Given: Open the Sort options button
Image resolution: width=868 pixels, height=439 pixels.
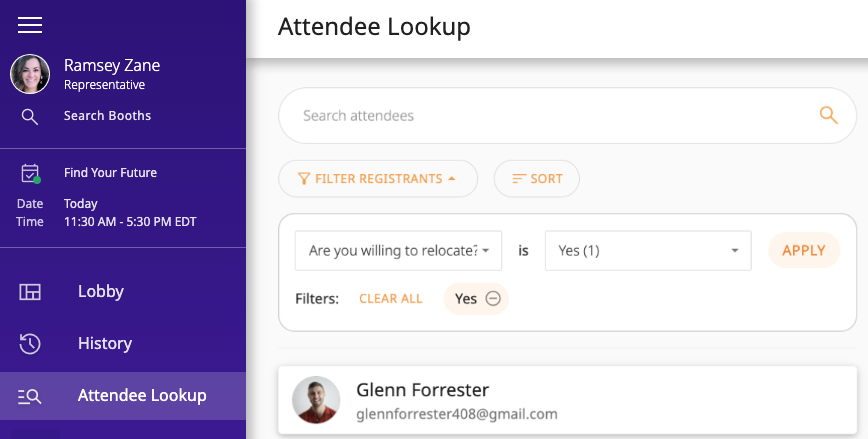Looking at the screenshot, I should coord(537,179).
